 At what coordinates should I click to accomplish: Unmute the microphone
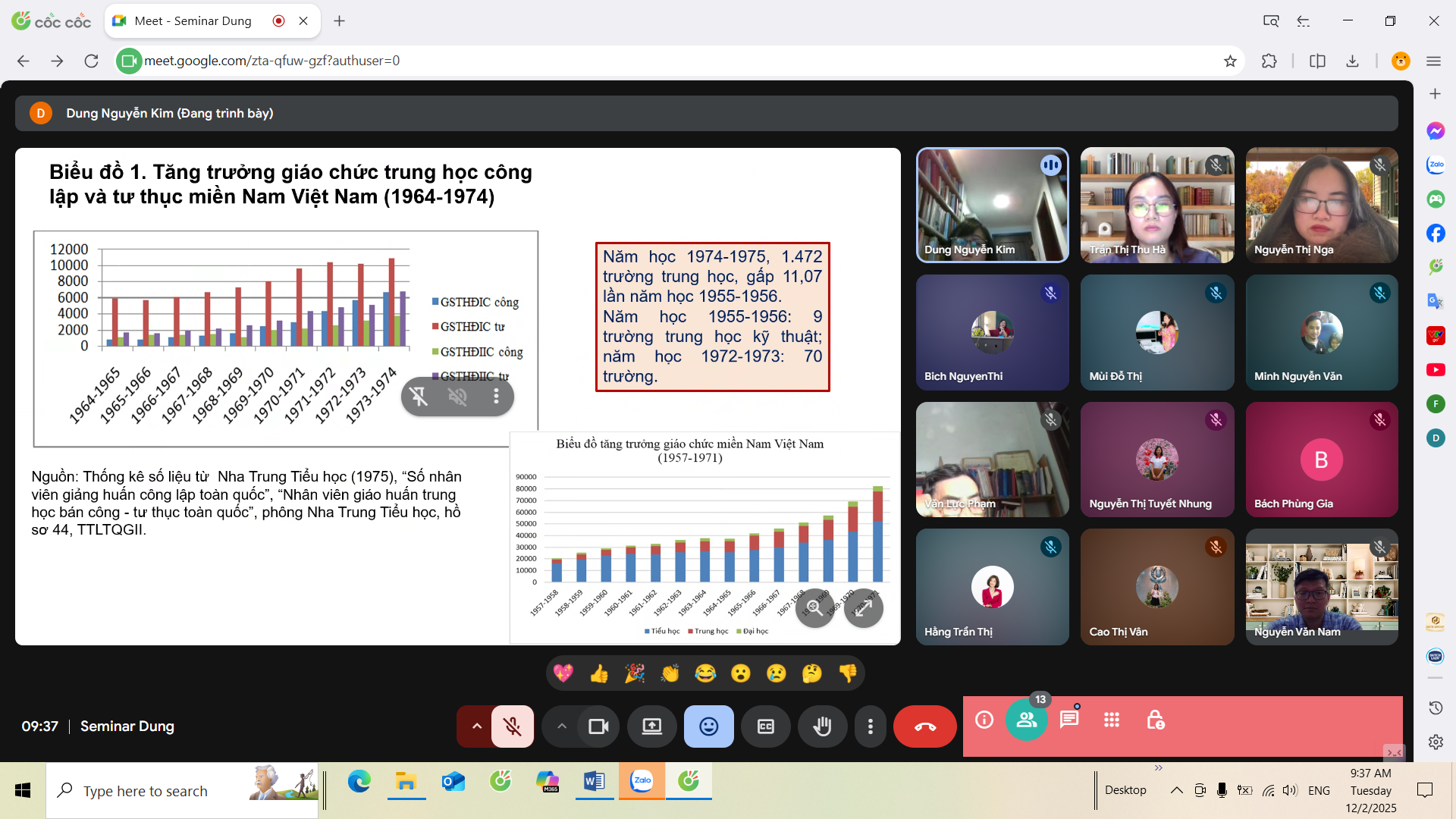pyautogui.click(x=513, y=726)
